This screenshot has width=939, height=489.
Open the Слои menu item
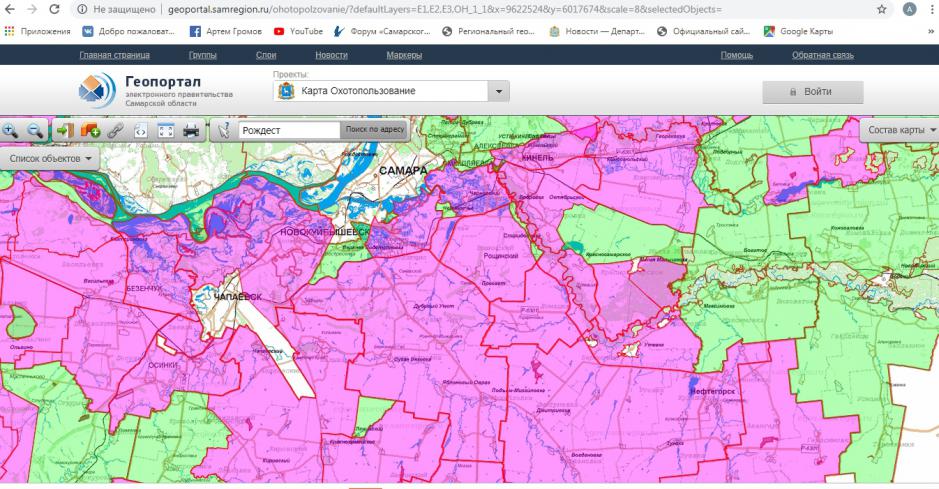click(266, 55)
